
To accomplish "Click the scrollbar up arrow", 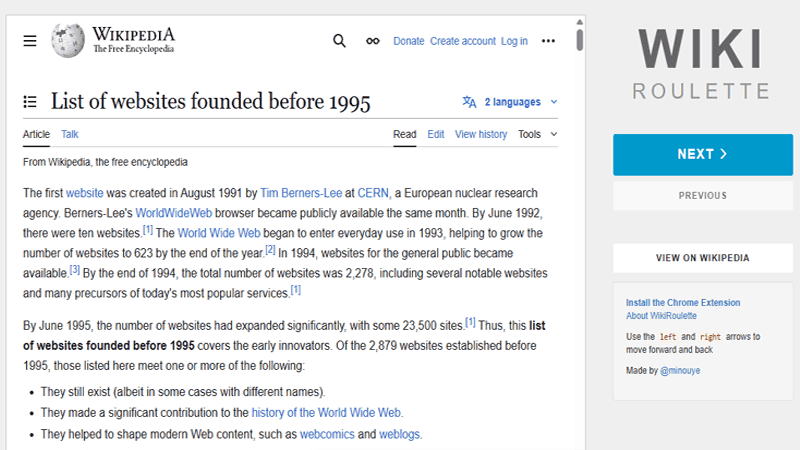I will [x=580, y=22].
